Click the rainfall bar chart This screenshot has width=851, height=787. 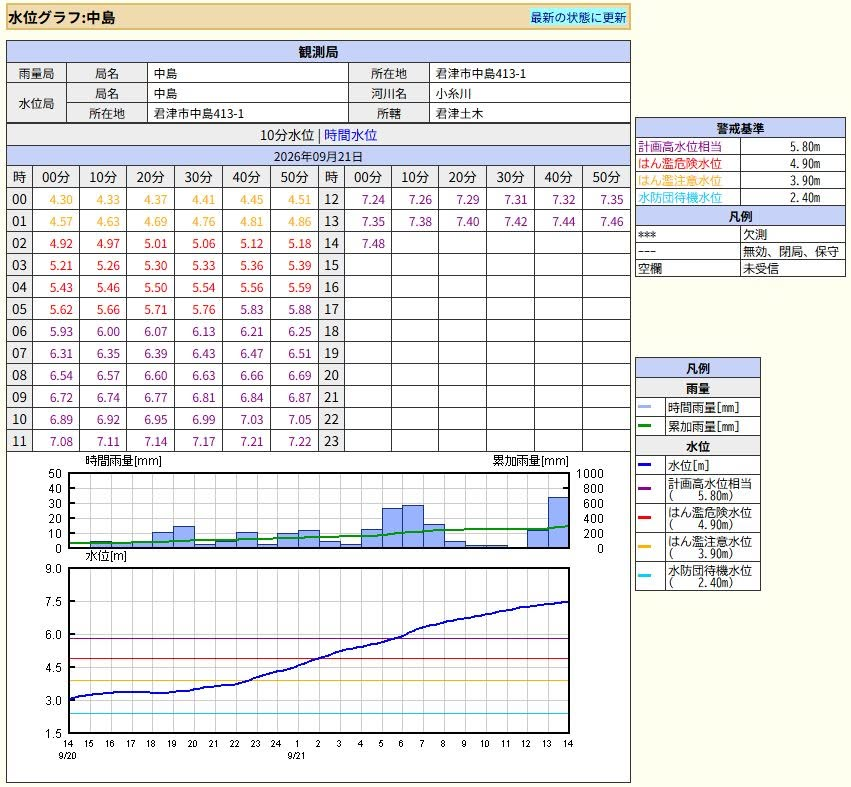point(319,510)
